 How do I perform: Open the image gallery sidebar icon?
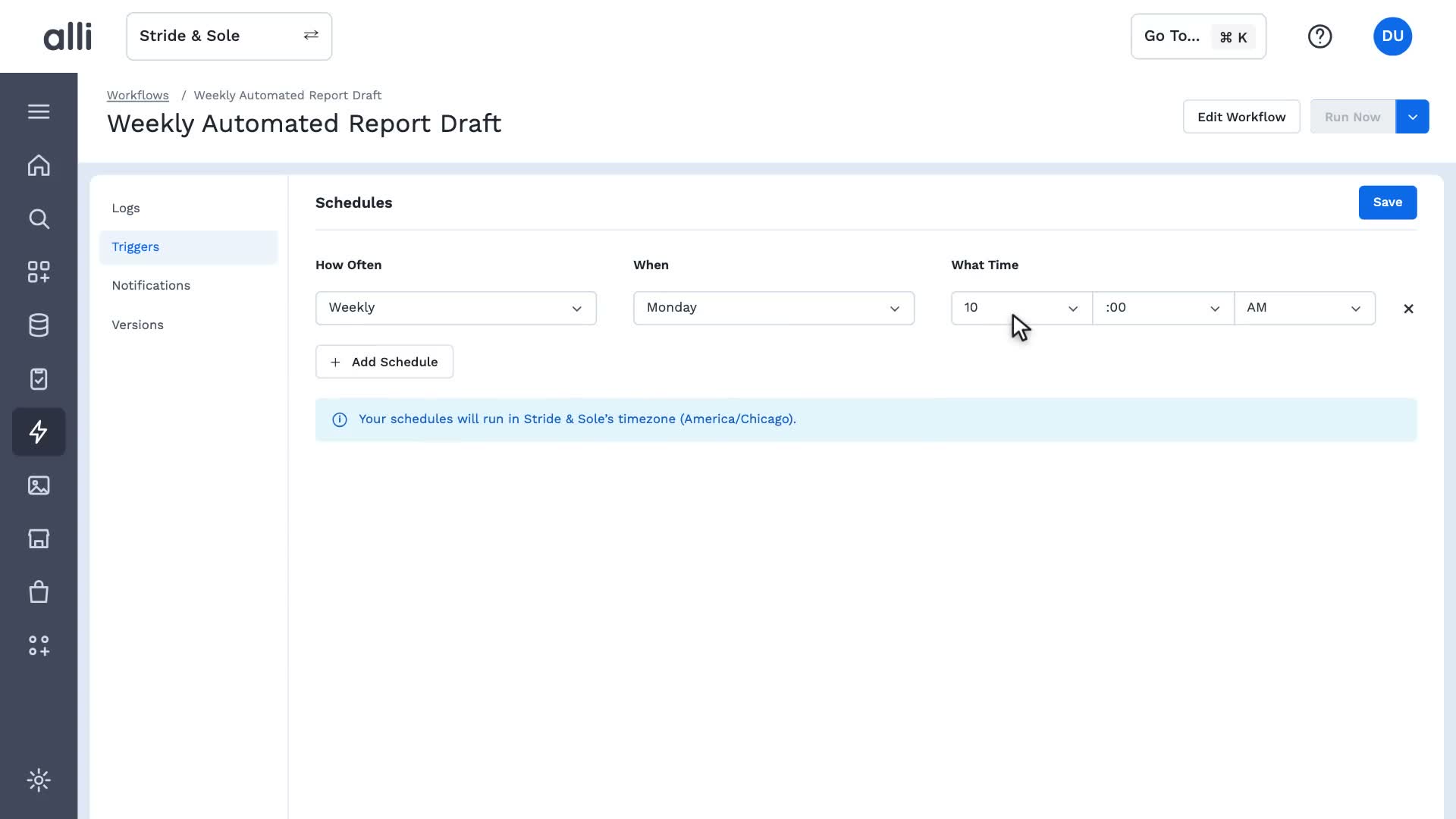point(39,485)
